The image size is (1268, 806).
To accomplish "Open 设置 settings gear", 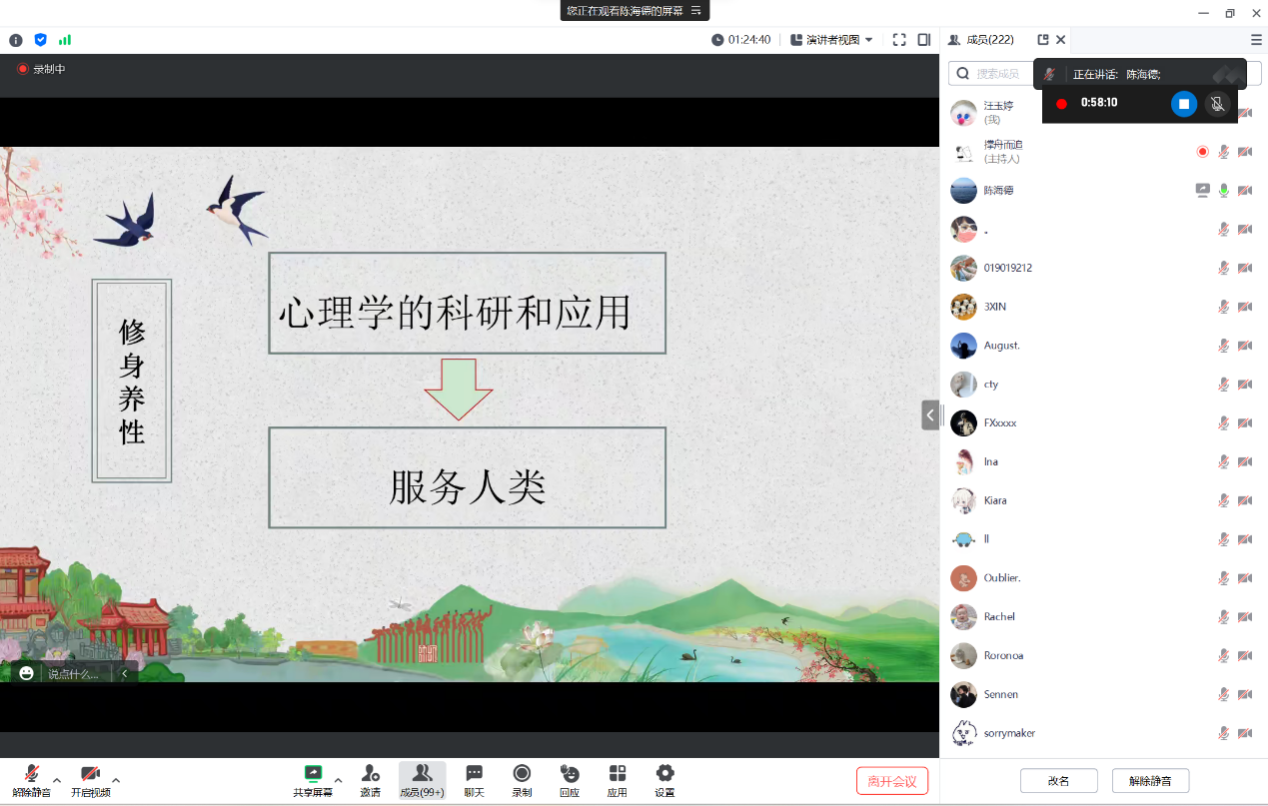I will tap(665, 774).
